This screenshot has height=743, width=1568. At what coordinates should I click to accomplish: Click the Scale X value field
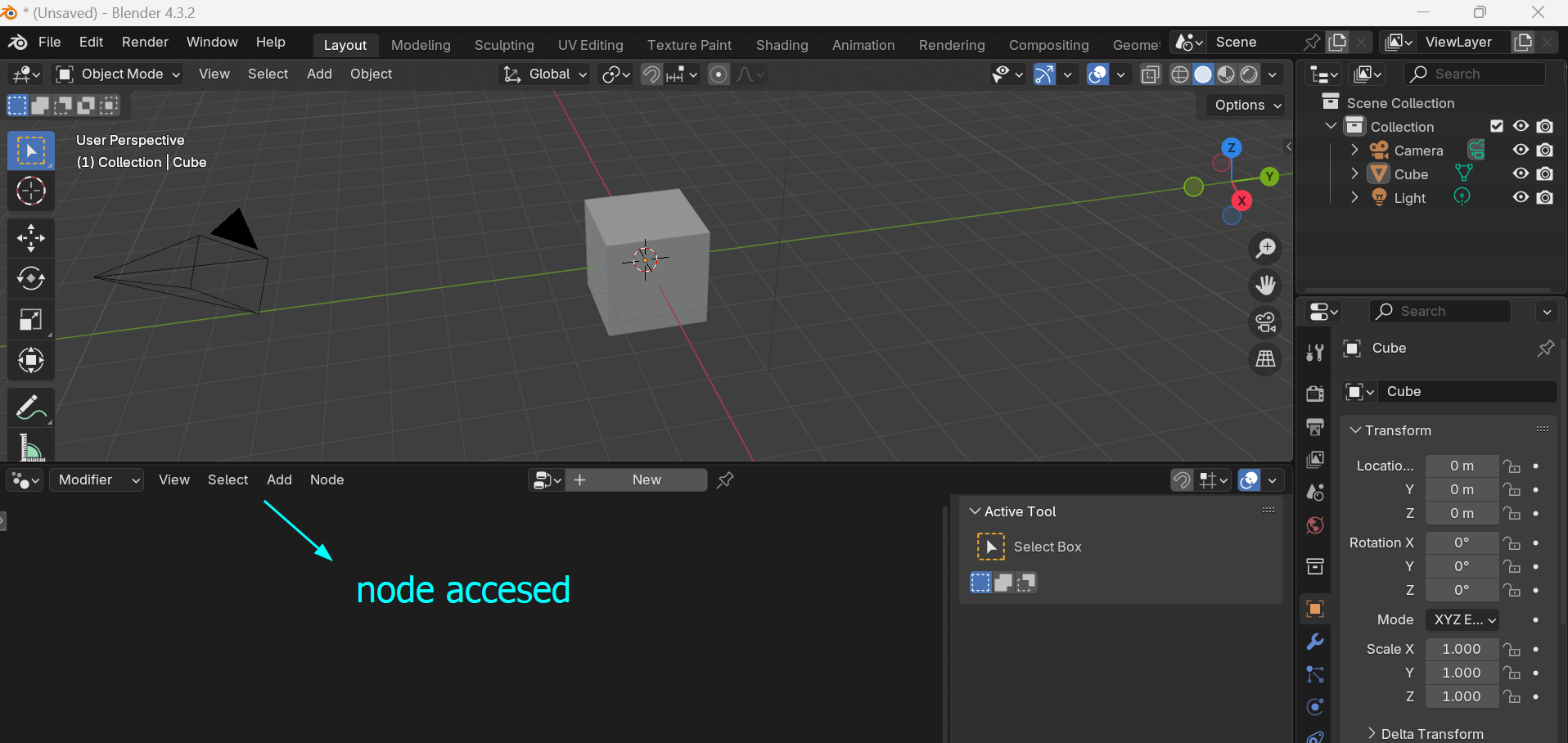pos(1462,649)
